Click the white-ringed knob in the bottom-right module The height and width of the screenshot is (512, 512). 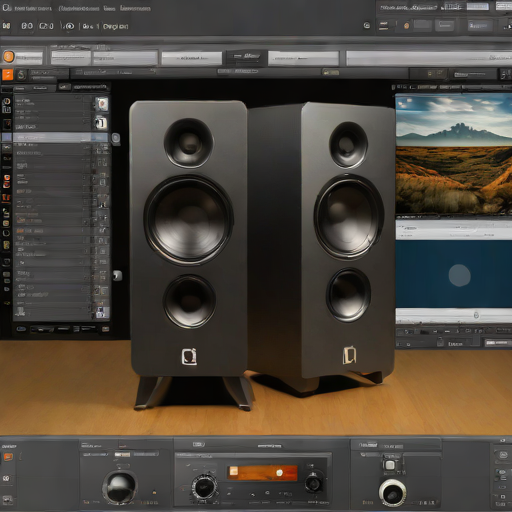(392, 493)
